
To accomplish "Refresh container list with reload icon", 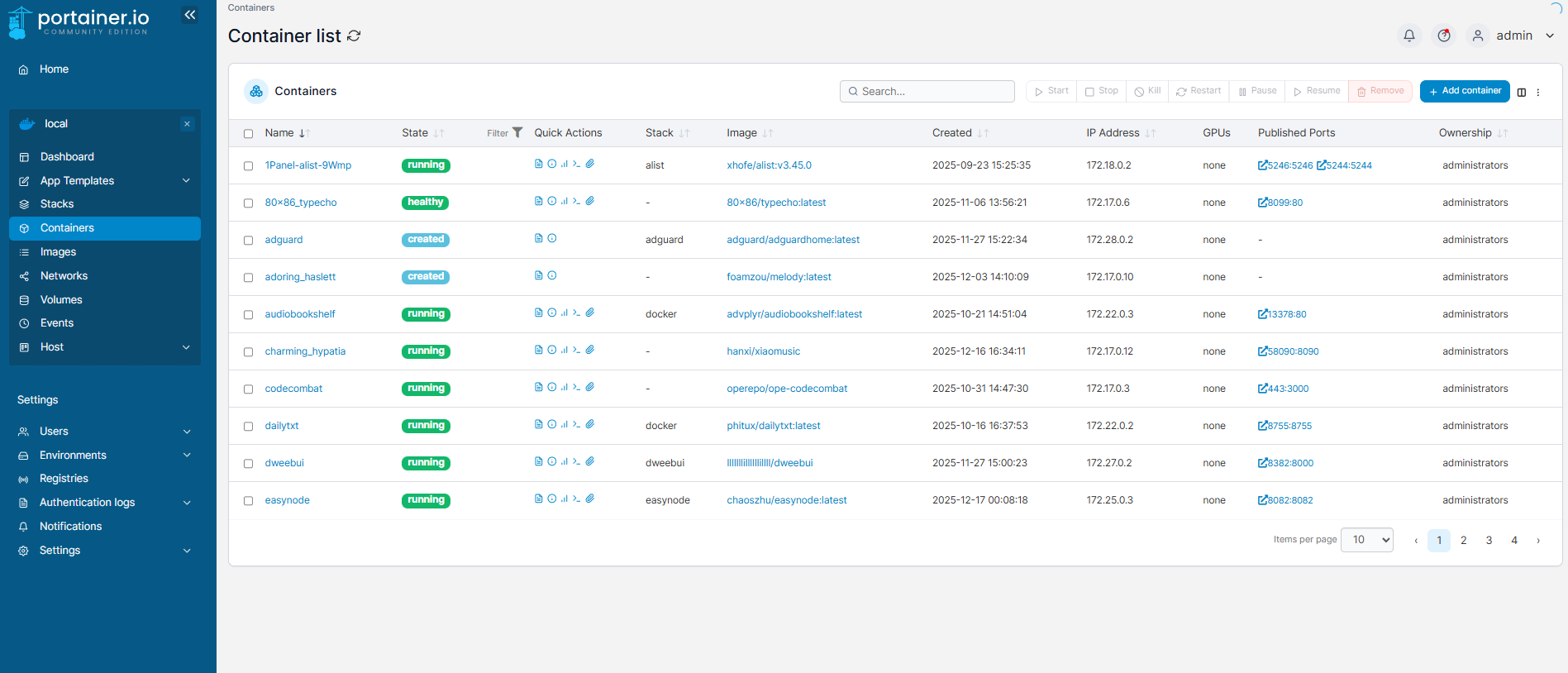I will (355, 36).
